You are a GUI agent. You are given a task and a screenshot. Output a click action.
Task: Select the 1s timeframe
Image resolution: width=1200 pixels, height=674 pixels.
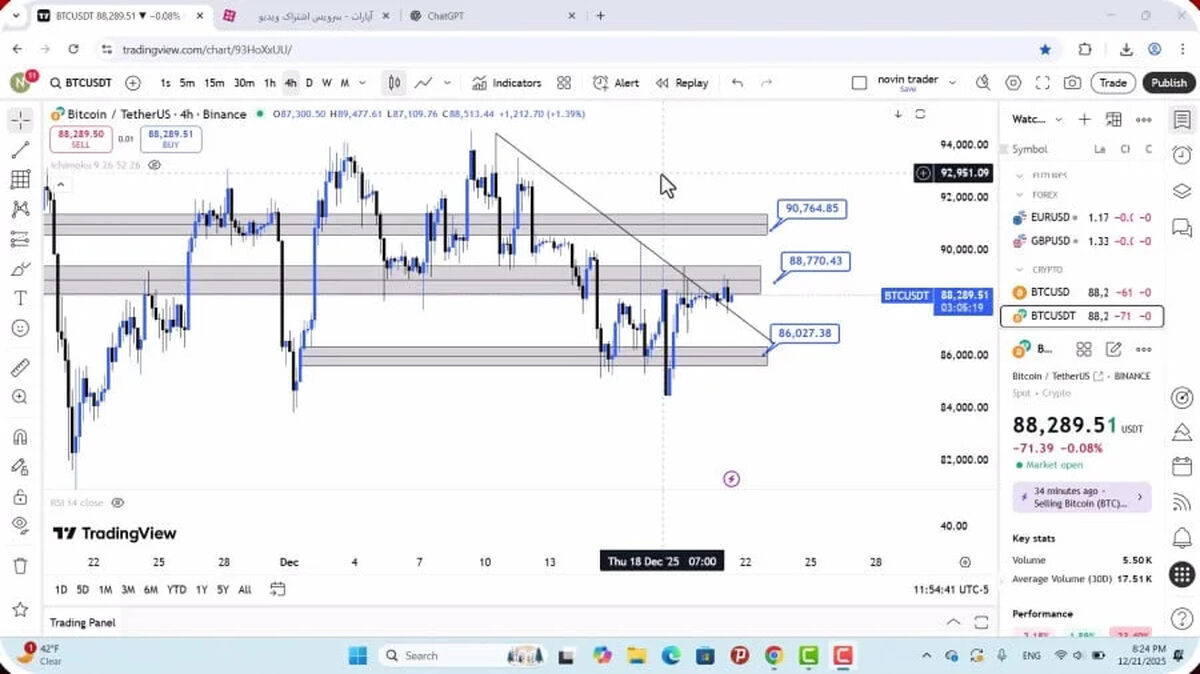[165, 83]
